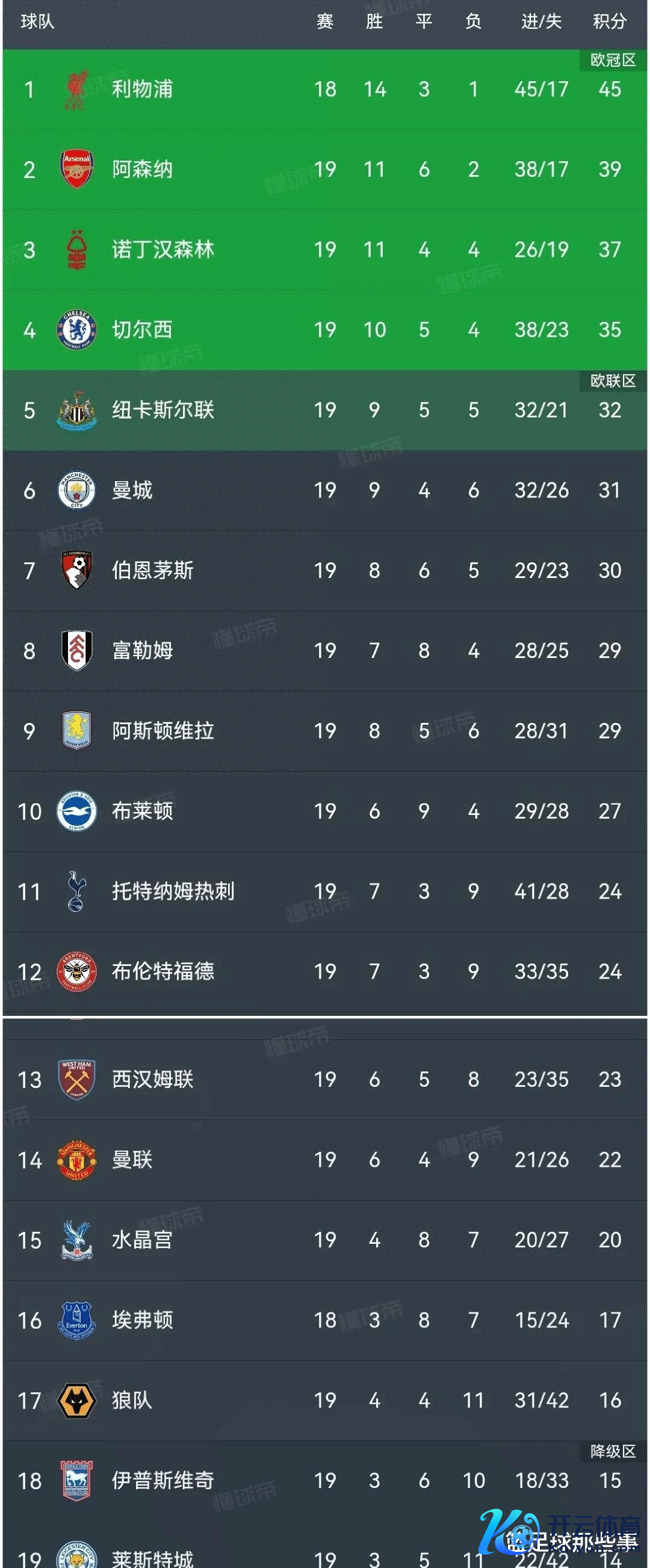Select the Manchester City badge
Screen dimensions: 650x1568
[77, 491]
